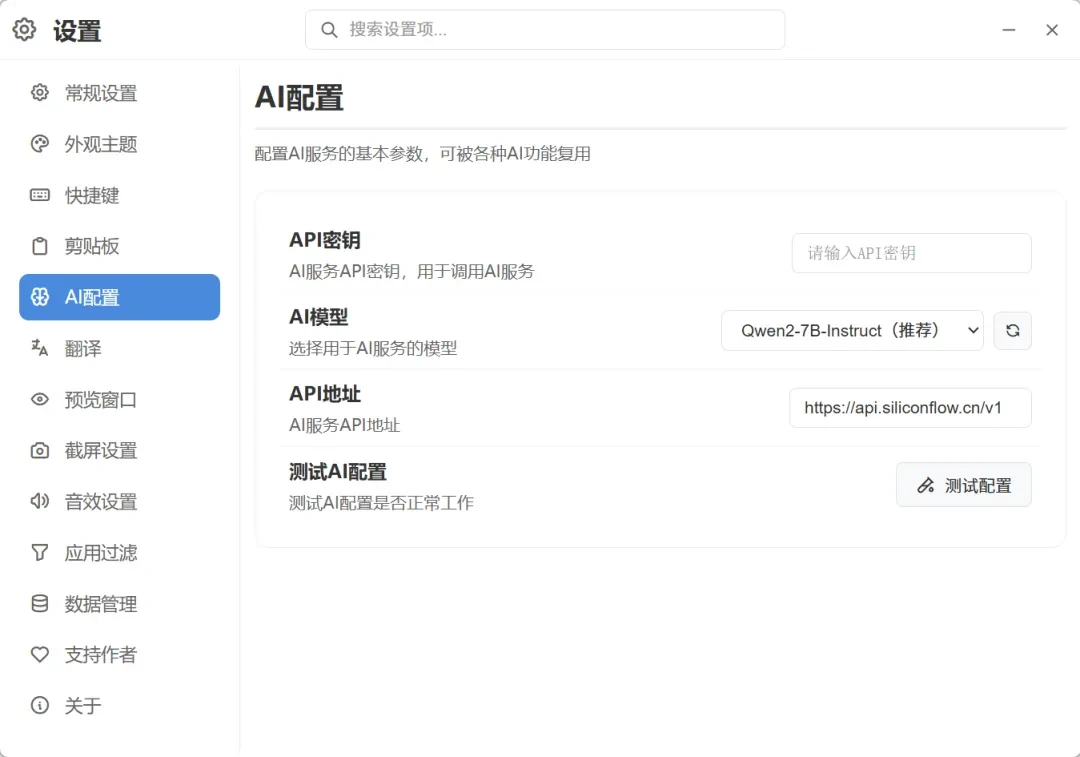Open the 支持作者 page
Image resolution: width=1080 pixels, height=757 pixels.
coord(119,655)
